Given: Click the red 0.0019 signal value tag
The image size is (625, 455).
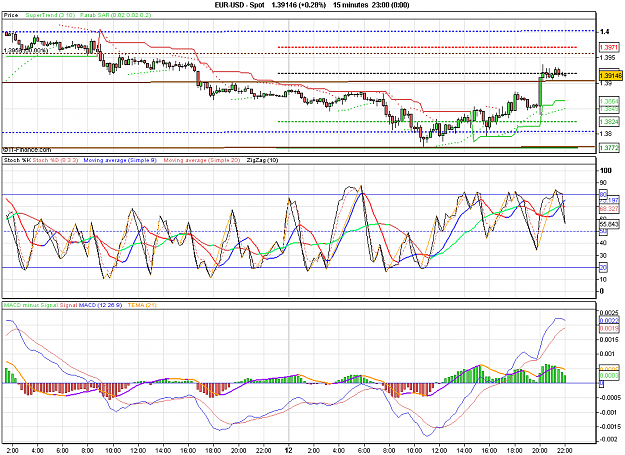Looking at the screenshot, I should pos(609,328).
